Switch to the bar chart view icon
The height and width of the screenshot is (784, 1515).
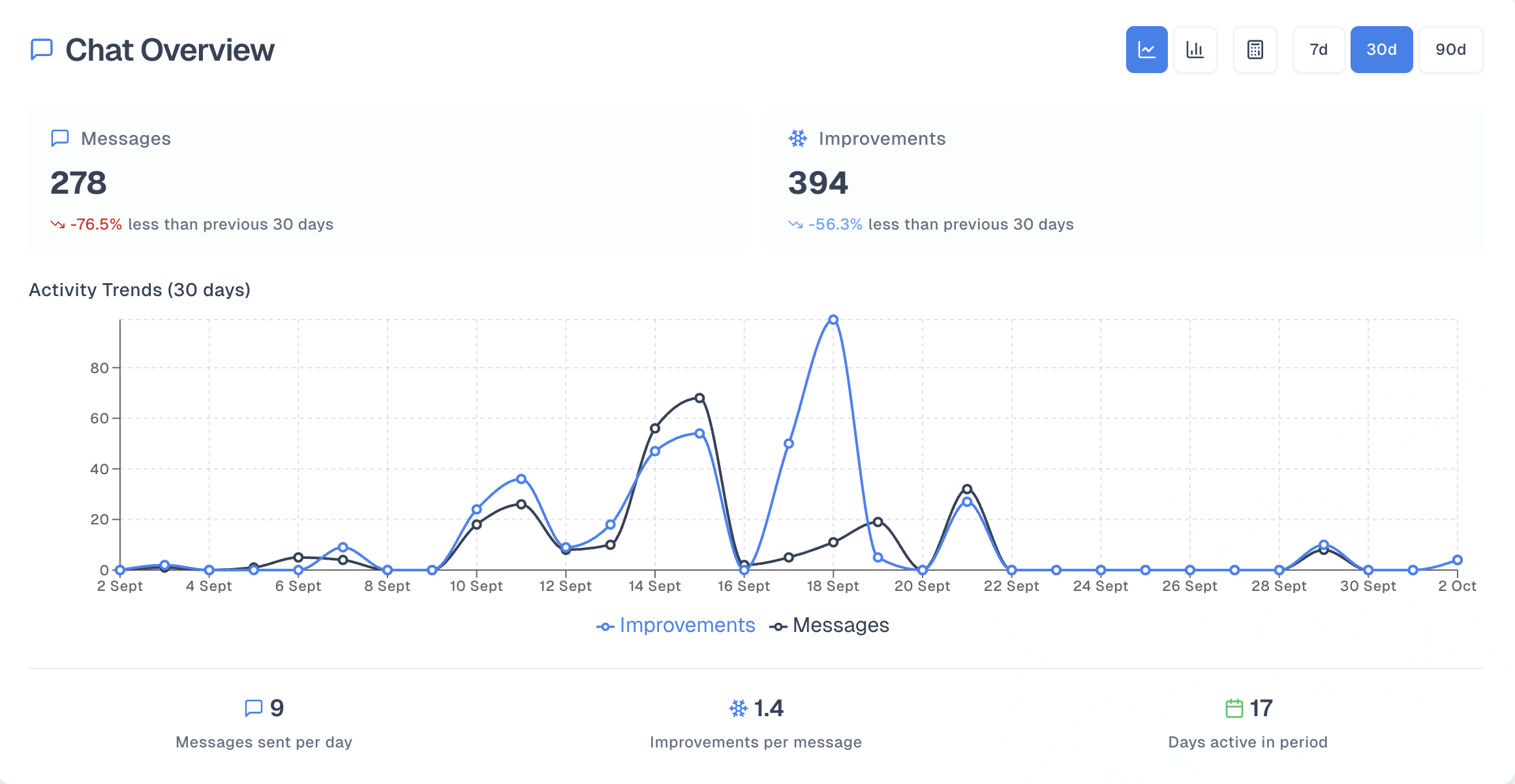[x=1195, y=49]
